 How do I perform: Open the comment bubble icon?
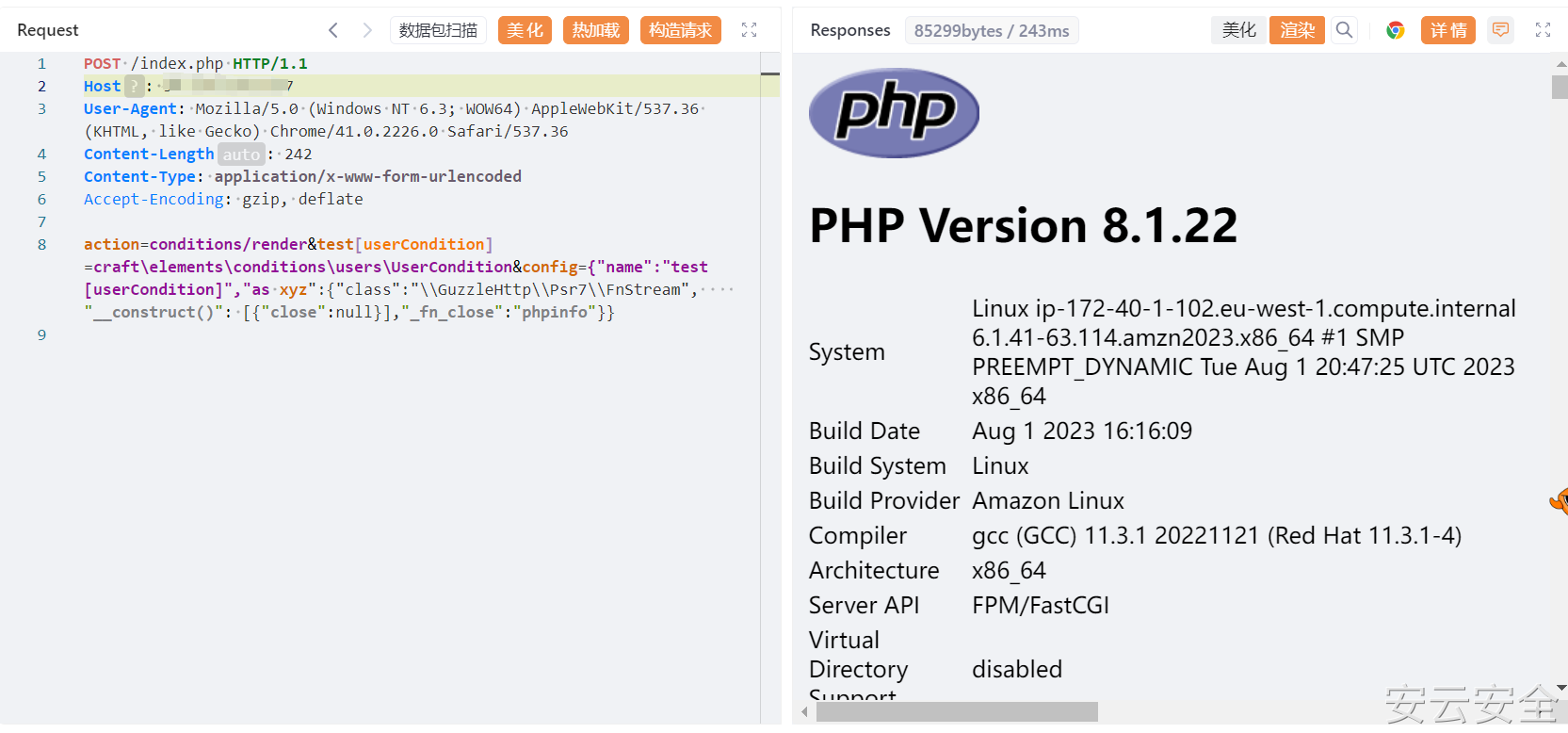point(1500,30)
